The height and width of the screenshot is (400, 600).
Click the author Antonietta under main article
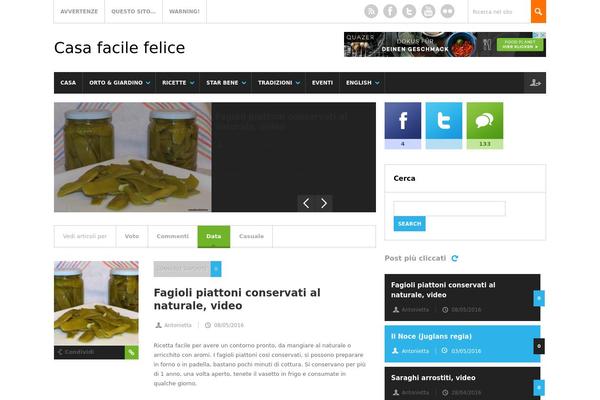pyautogui.click(x=178, y=325)
